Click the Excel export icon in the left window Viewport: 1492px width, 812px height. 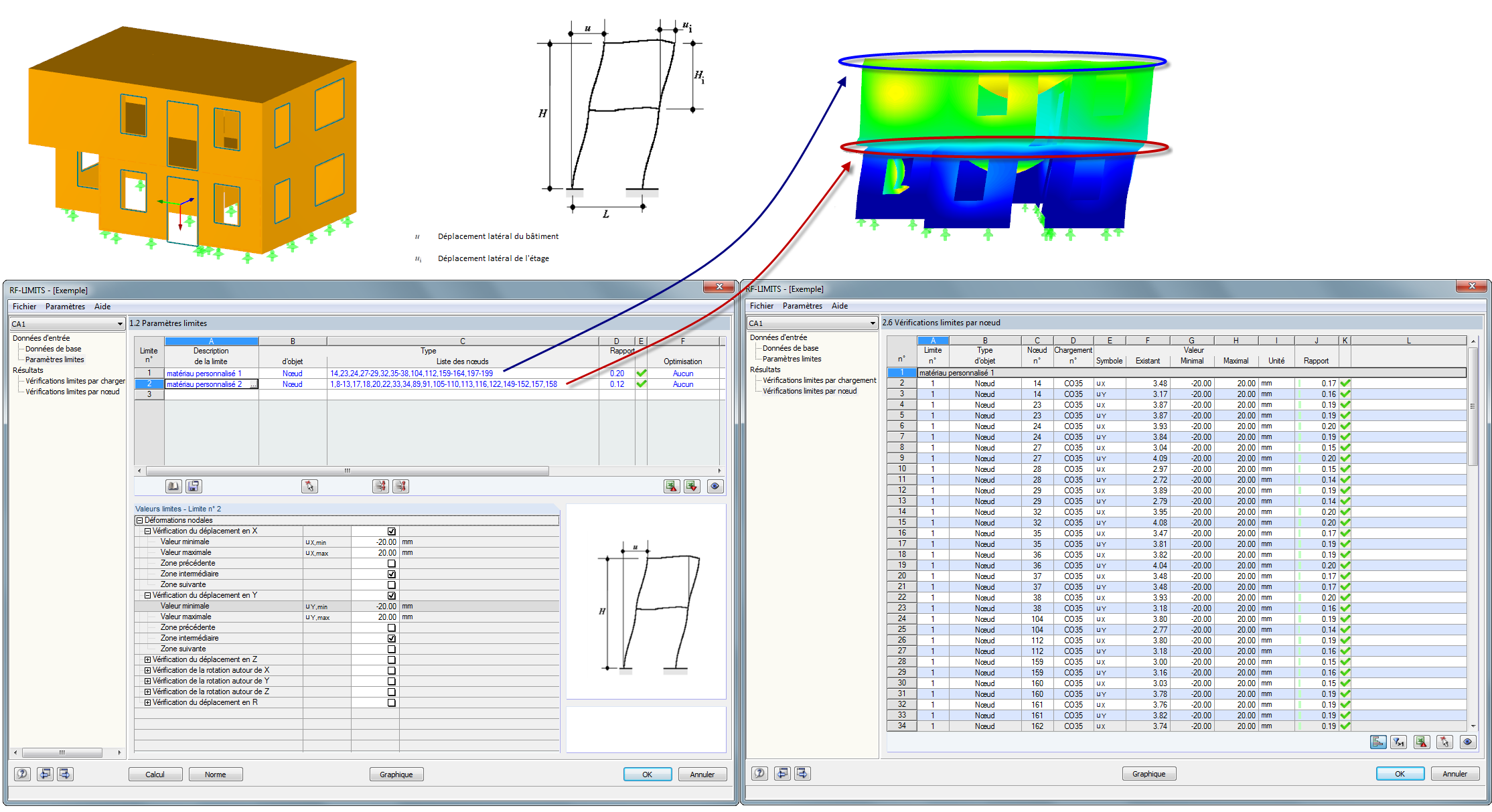tap(672, 487)
